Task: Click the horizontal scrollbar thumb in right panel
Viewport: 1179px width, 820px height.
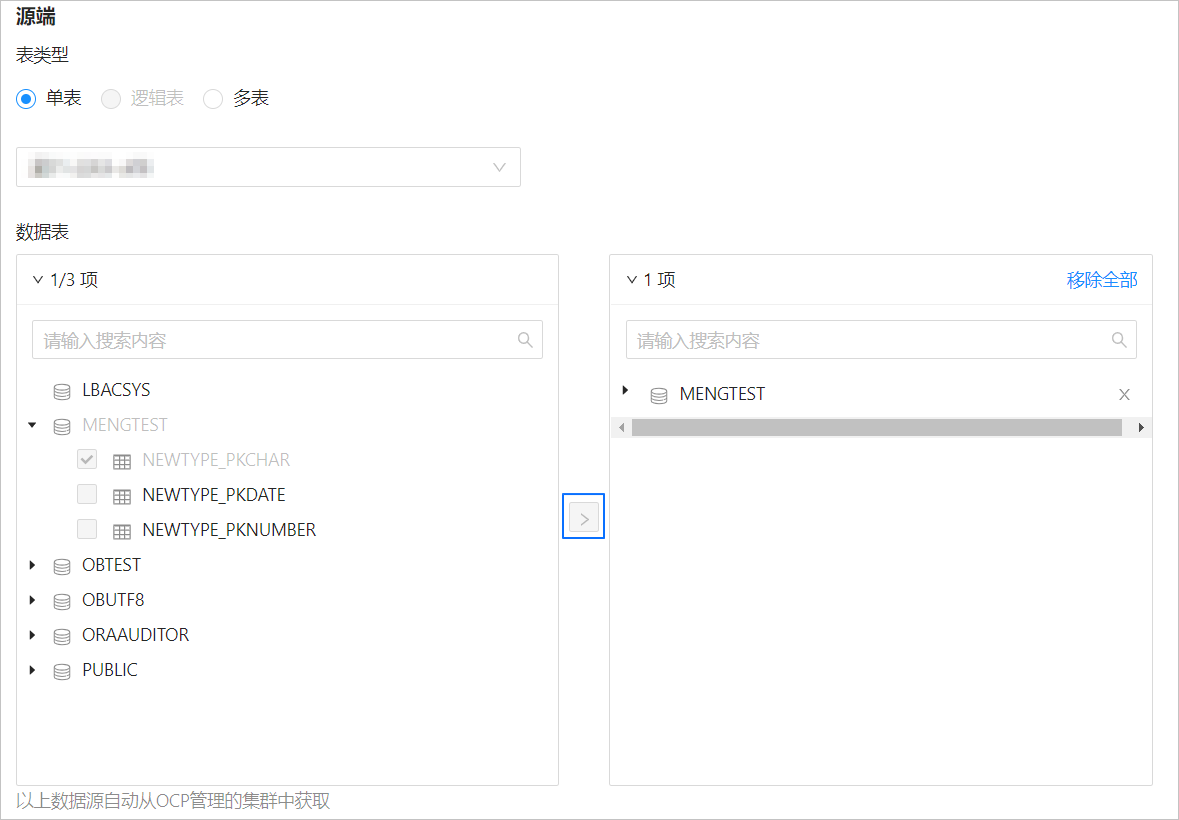Action: point(877,428)
